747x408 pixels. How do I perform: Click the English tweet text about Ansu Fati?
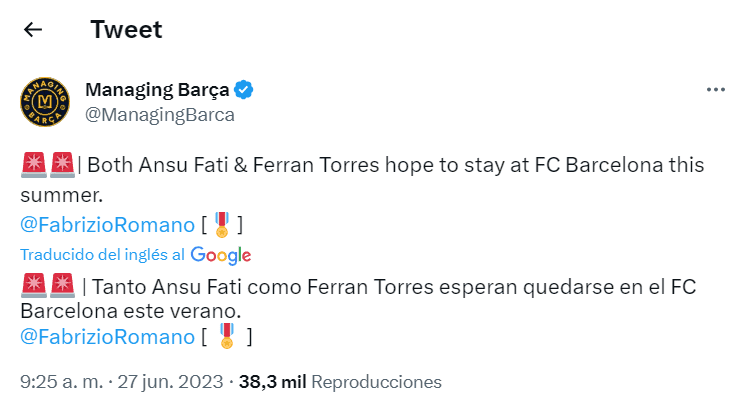click(380, 165)
